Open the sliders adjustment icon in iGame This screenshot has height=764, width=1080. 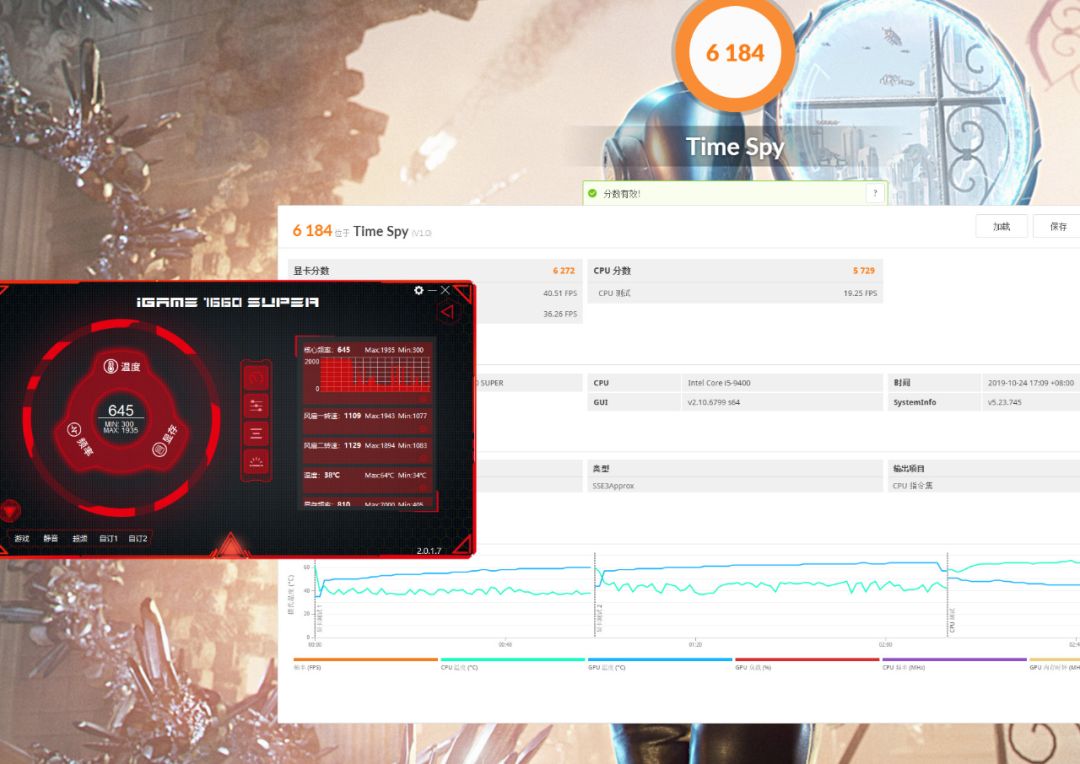click(256, 406)
